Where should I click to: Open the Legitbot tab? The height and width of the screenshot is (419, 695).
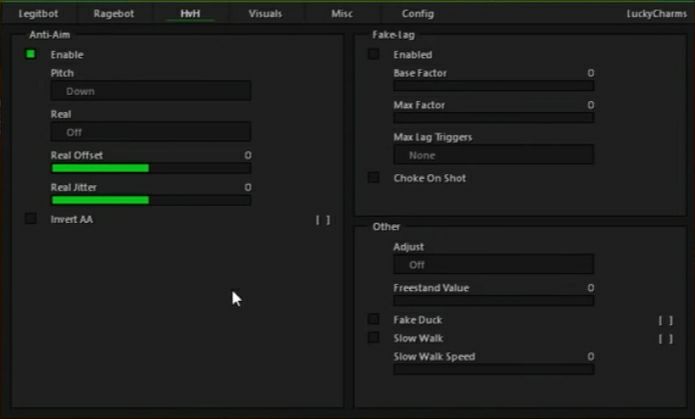point(38,14)
